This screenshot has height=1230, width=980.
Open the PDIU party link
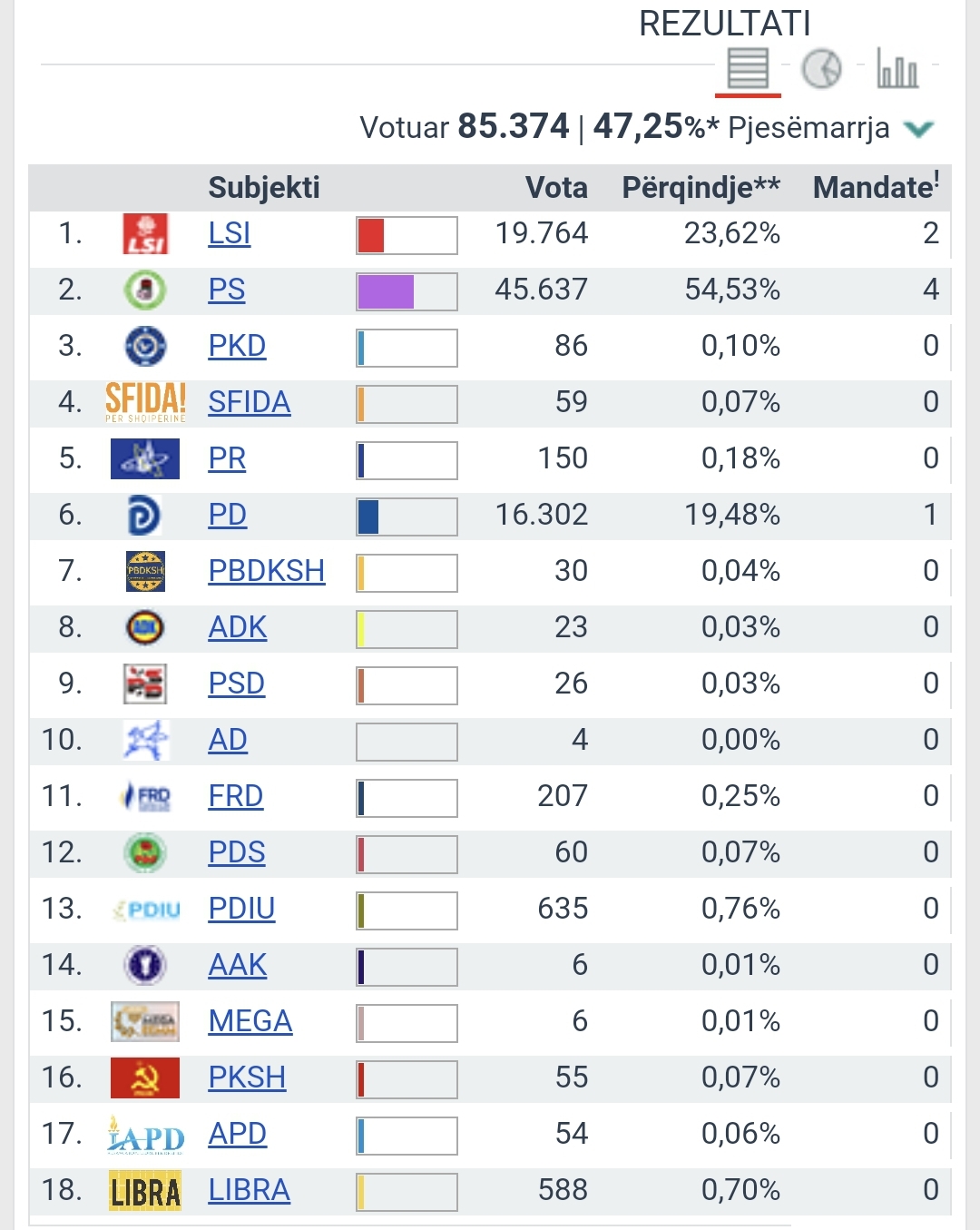tap(241, 910)
